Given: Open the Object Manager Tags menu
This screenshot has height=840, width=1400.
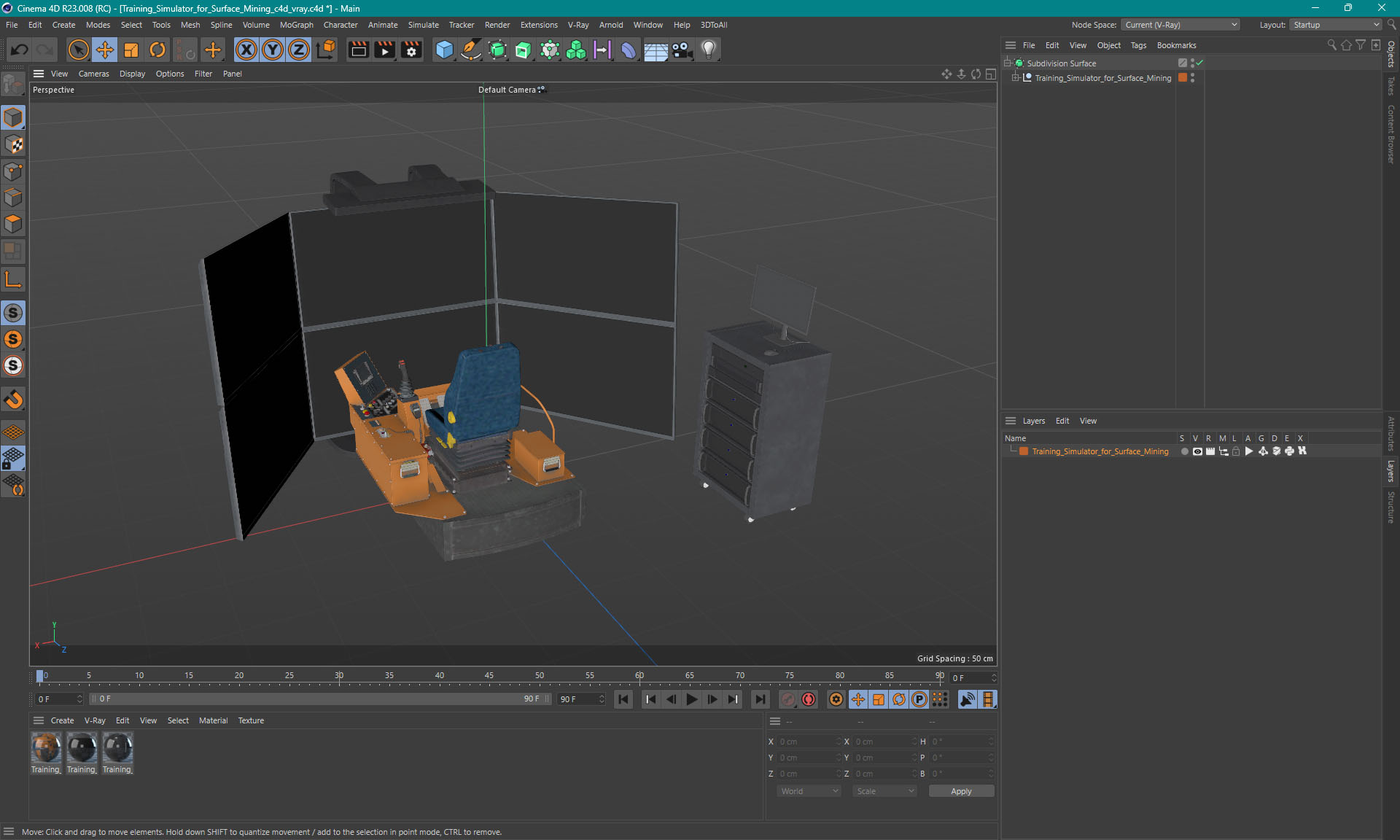Looking at the screenshot, I should click(x=1138, y=45).
